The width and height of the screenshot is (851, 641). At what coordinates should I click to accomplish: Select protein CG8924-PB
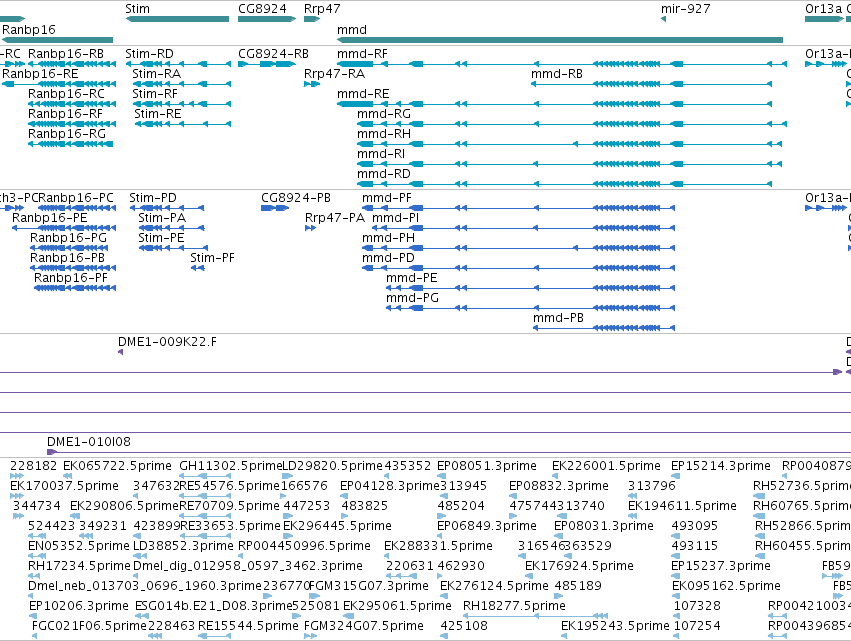click(x=275, y=208)
